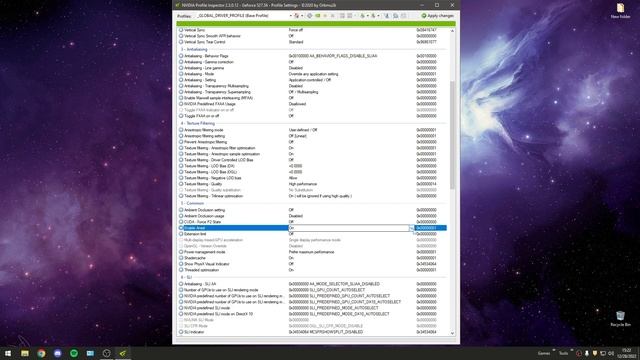Create a new profile with the star icon
640x360 pixels.
point(325,16)
